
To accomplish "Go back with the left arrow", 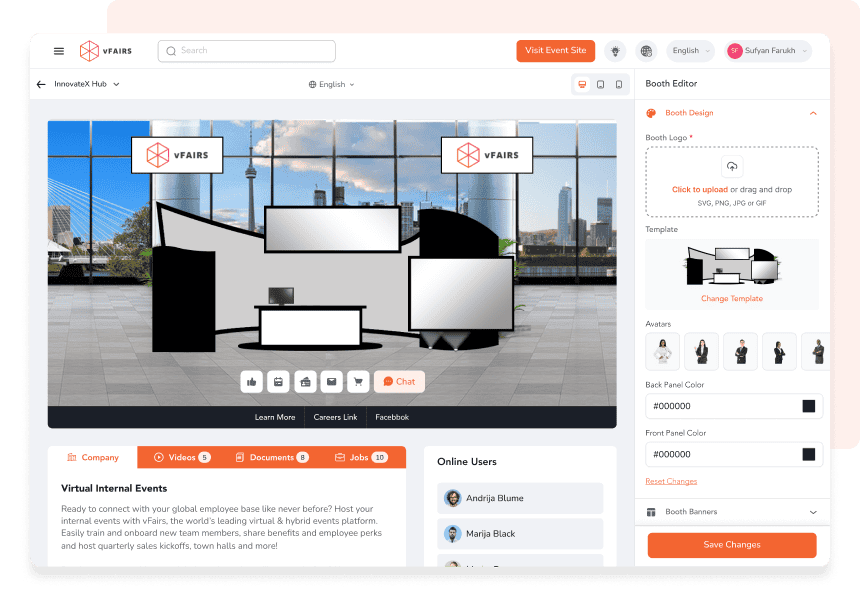I will pos(41,84).
